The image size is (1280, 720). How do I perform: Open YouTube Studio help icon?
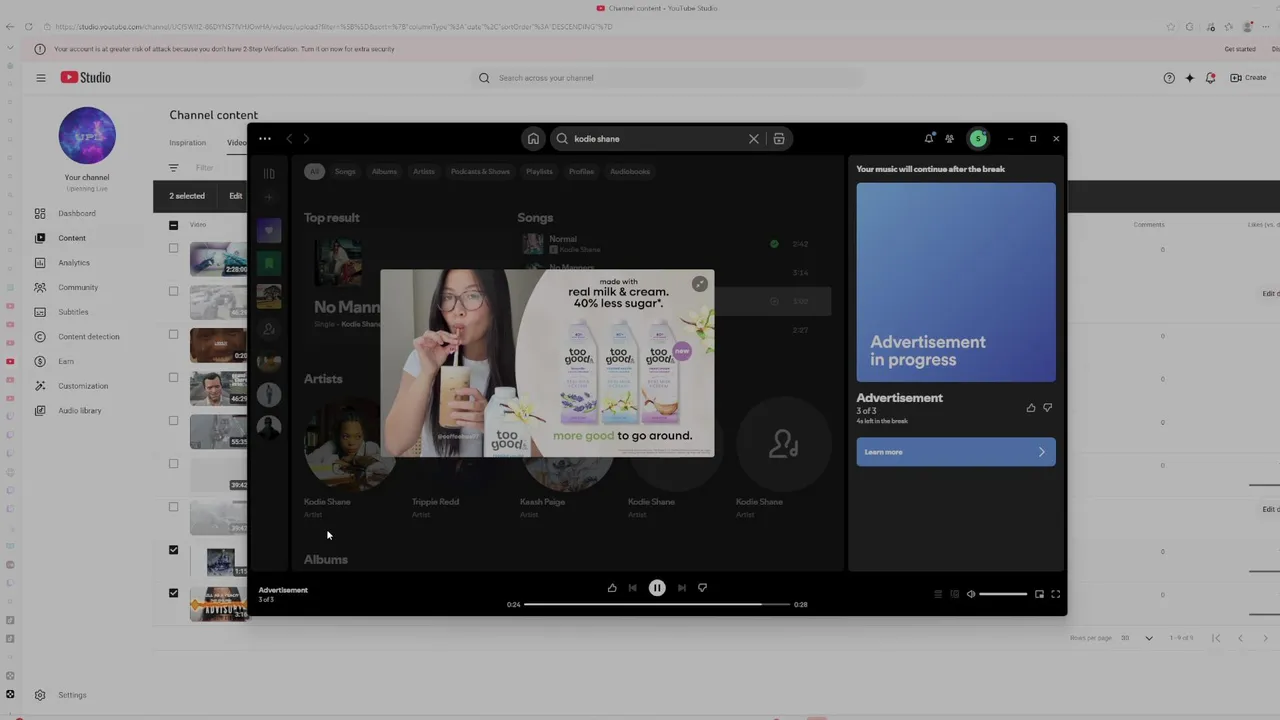click(x=1169, y=78)
